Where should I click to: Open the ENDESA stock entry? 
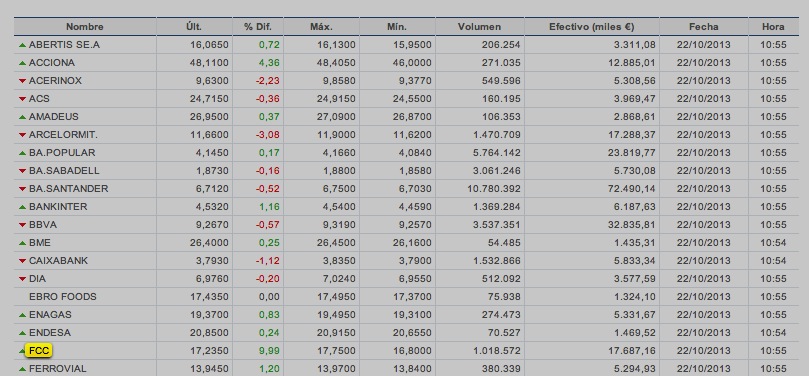coord(50,333)
